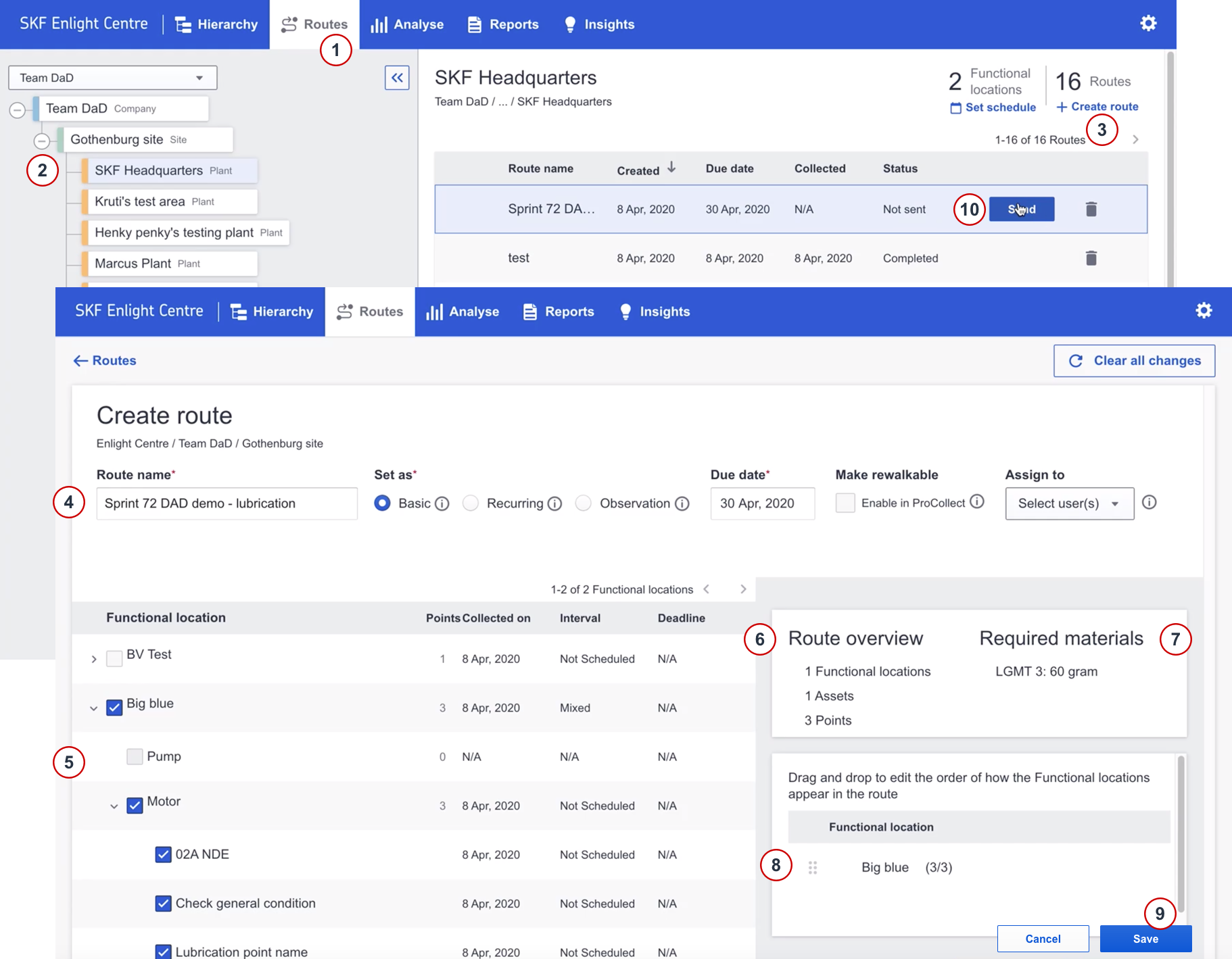Click info icon next to Recurring option
The image size is (1232, 959).
pyautogui.click(x=554, y=504)
